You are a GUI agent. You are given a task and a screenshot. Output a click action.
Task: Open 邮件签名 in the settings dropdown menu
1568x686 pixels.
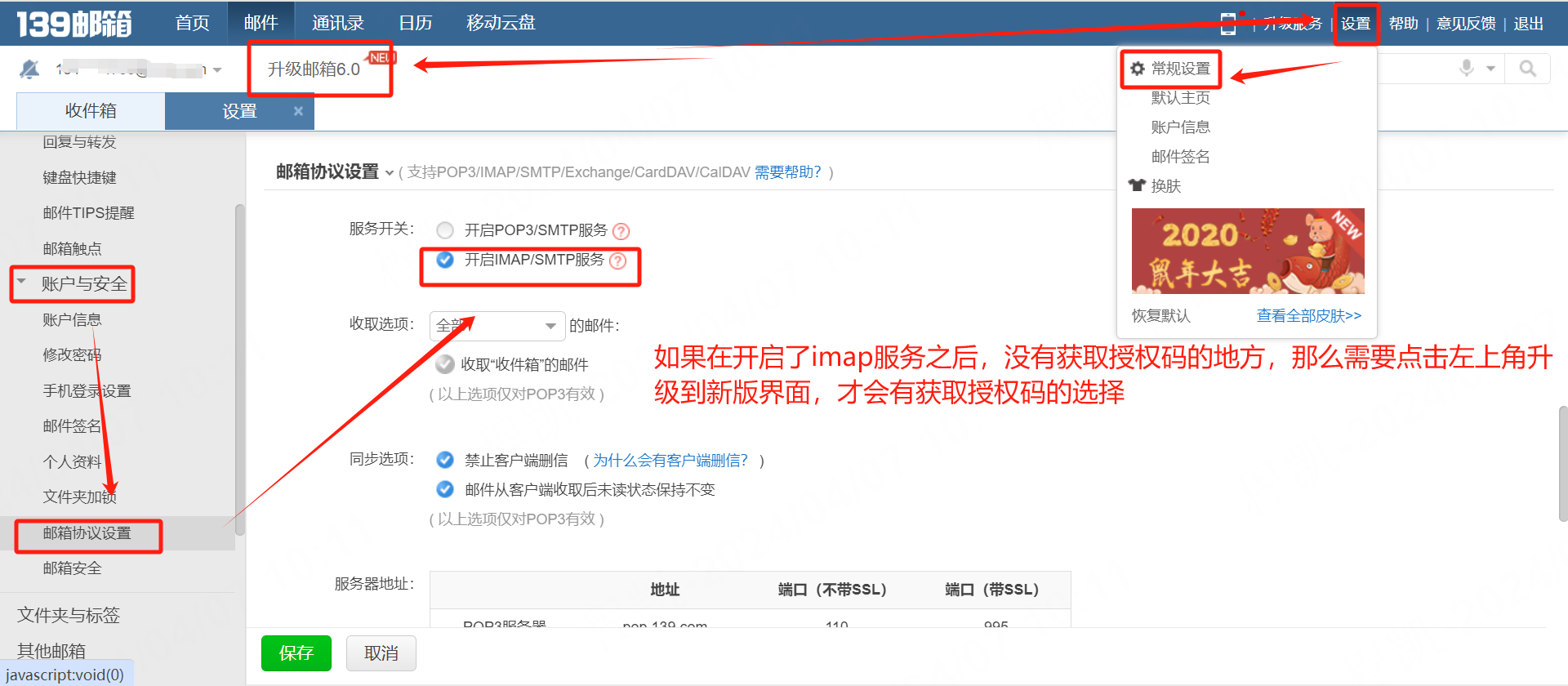(1181, 157)
